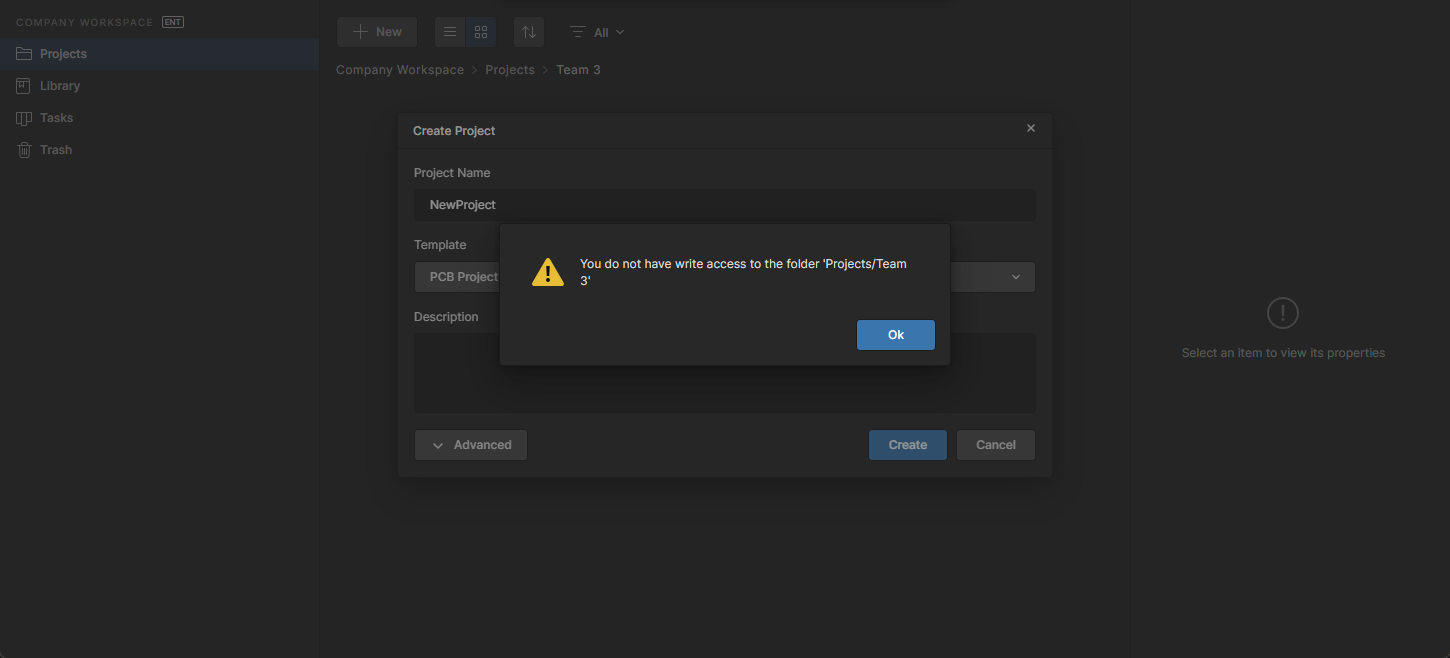Open the Template dropdown
Viewport: 1450px width, 658px height.
(724, 277)
